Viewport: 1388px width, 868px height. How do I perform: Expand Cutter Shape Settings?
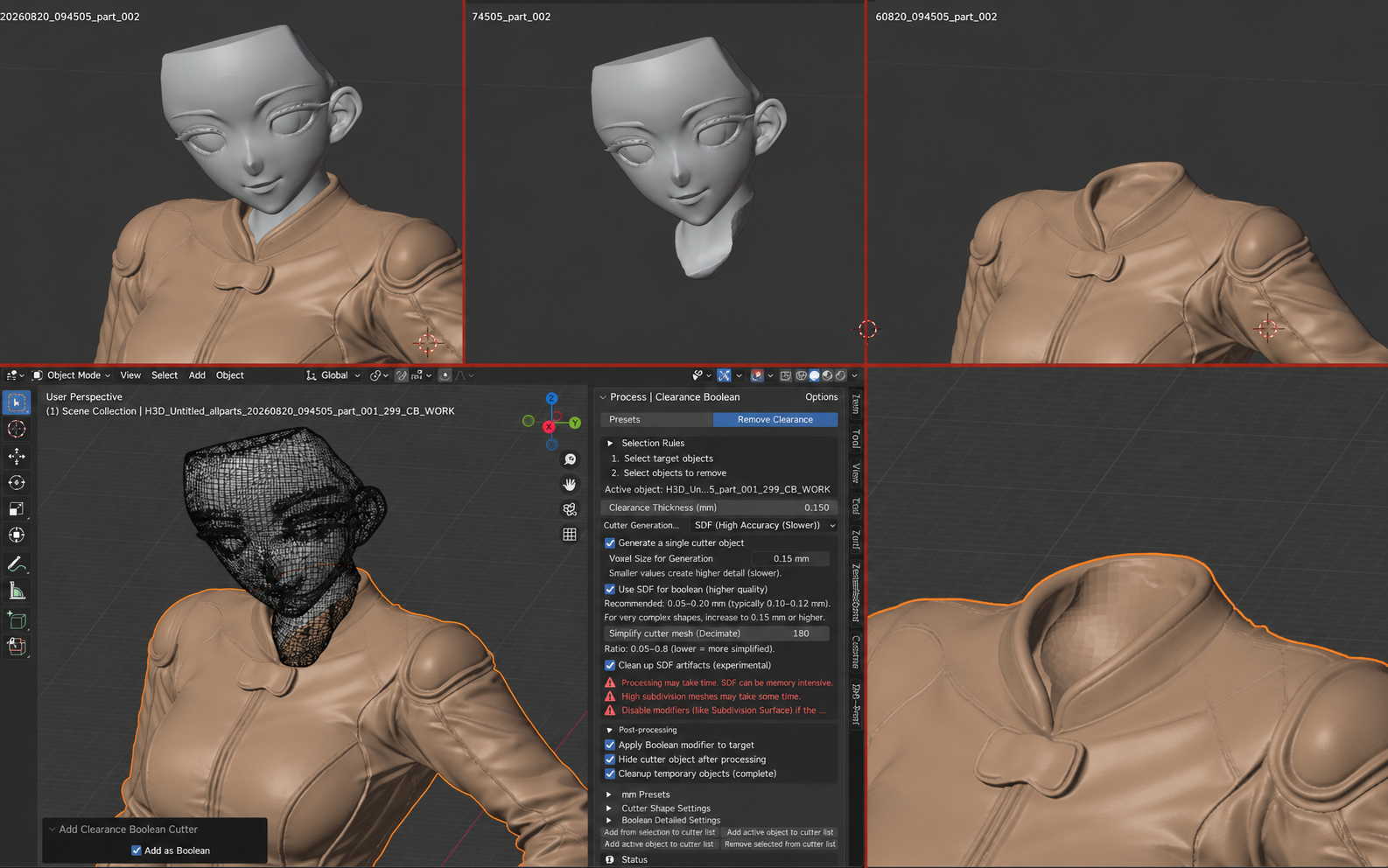tap(610, 808)
